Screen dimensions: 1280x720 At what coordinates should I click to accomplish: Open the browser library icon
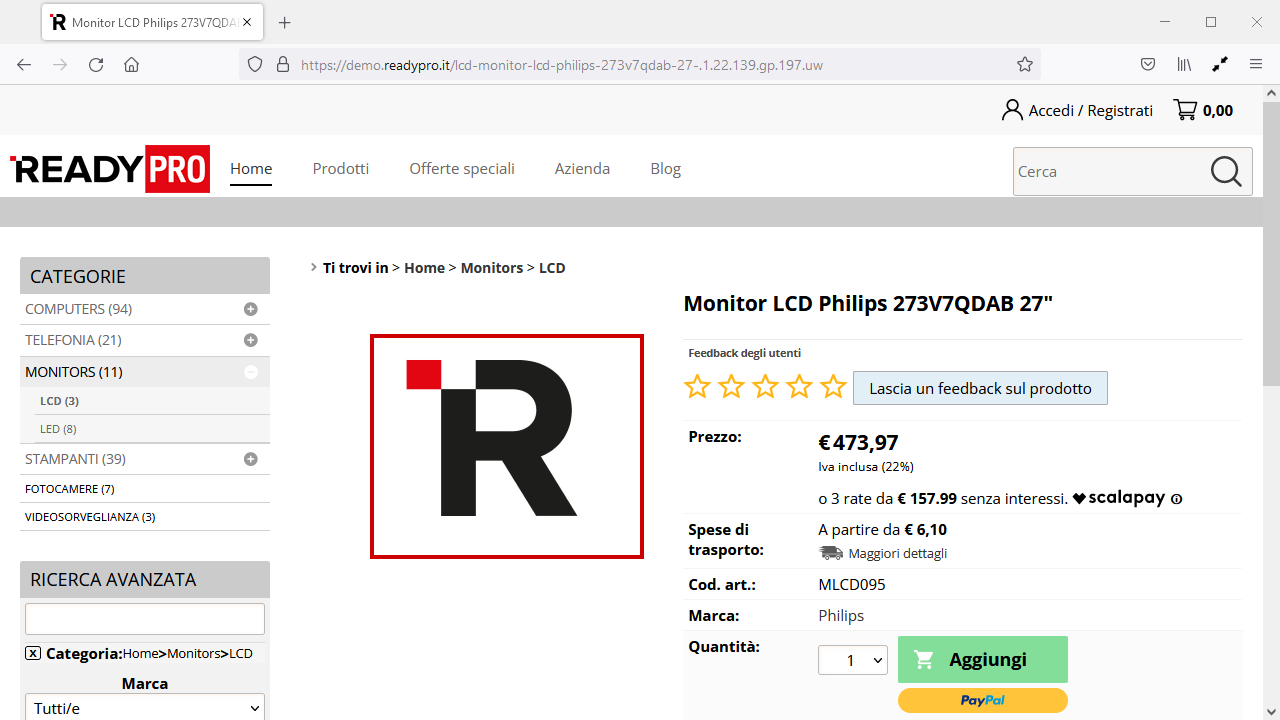(x=1184, y=65)
